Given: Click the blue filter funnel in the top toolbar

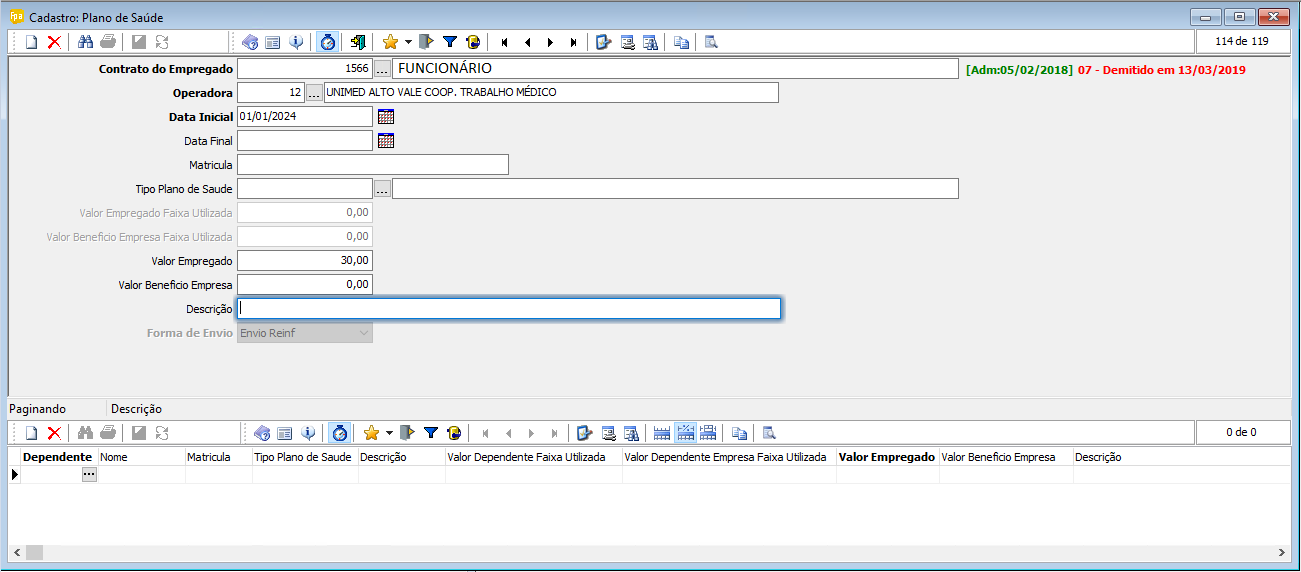Looking at the screenshot, I should (x=450, y=42).
